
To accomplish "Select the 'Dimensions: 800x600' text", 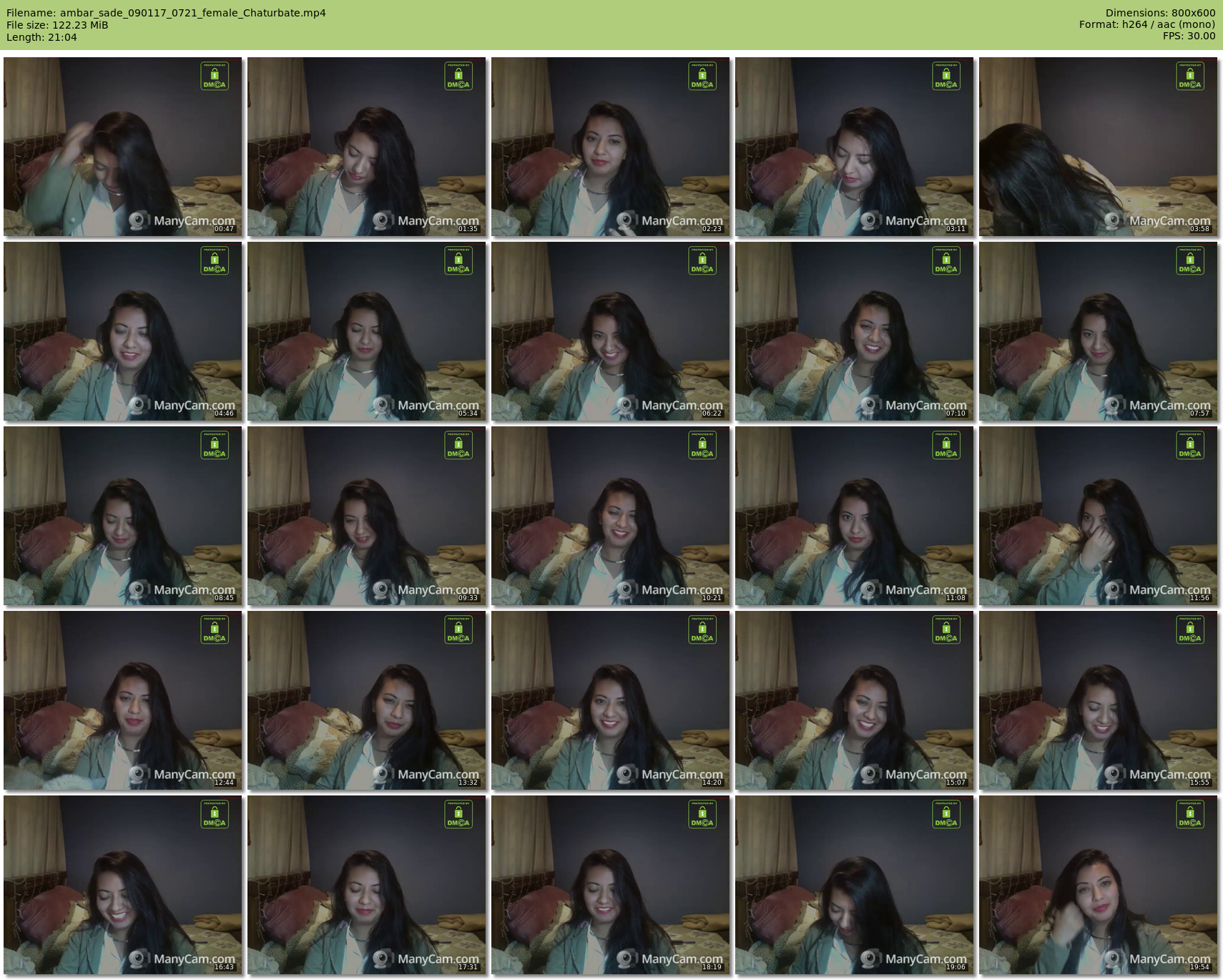I will point(1160,13).
